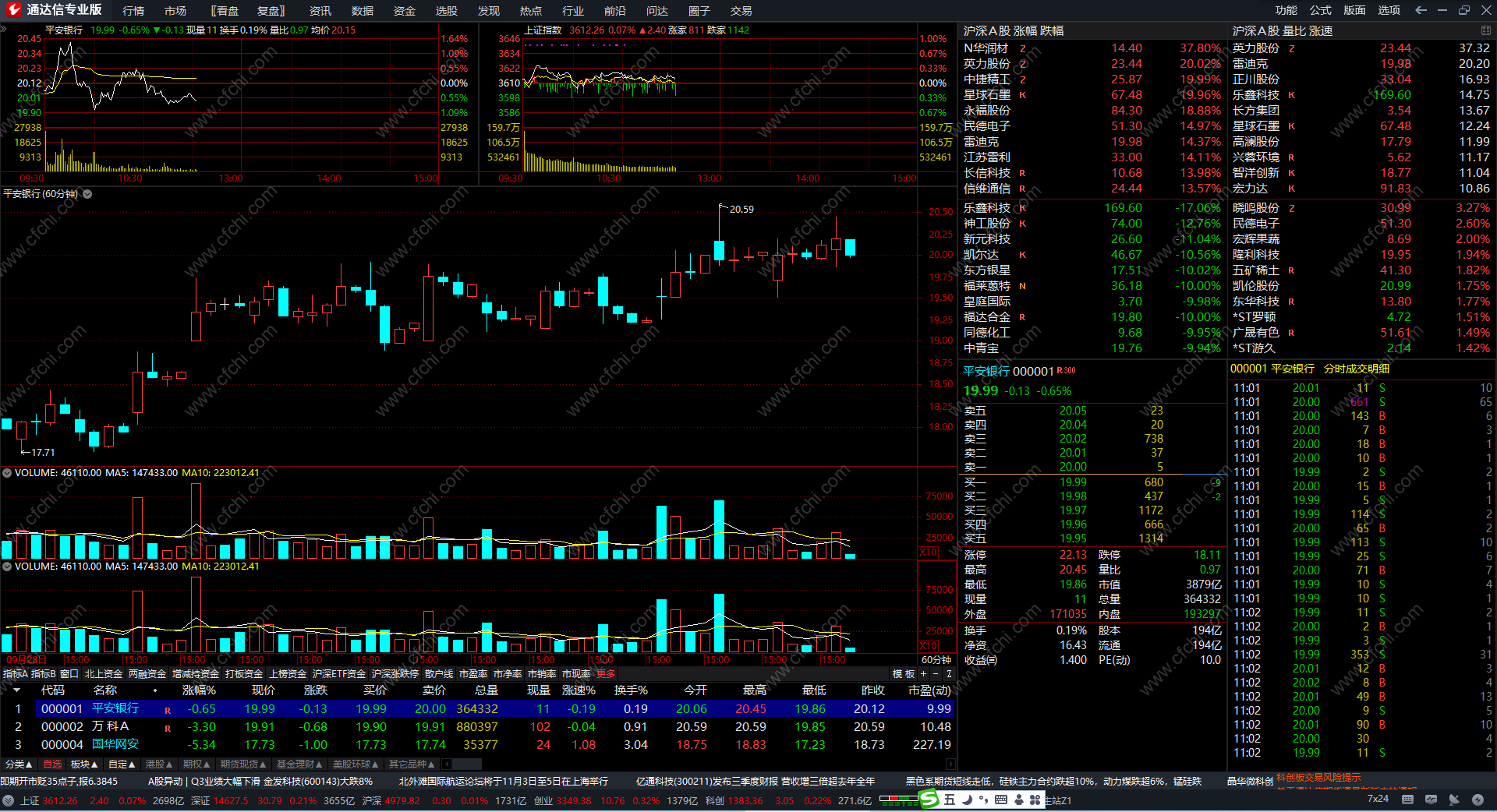
Task: Expand the 港股▲ tab menu
Action: pos(159,764)
